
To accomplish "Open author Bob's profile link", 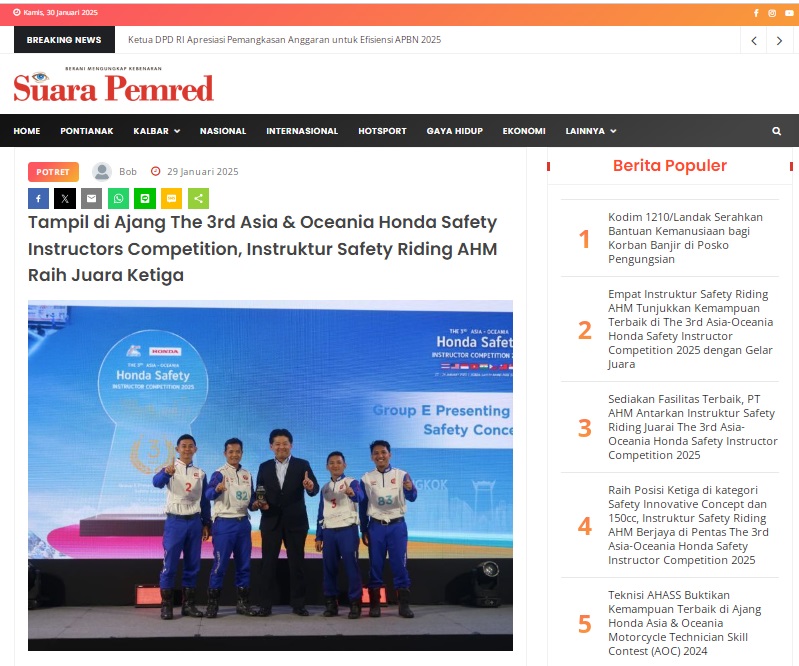I will (128, 172).
